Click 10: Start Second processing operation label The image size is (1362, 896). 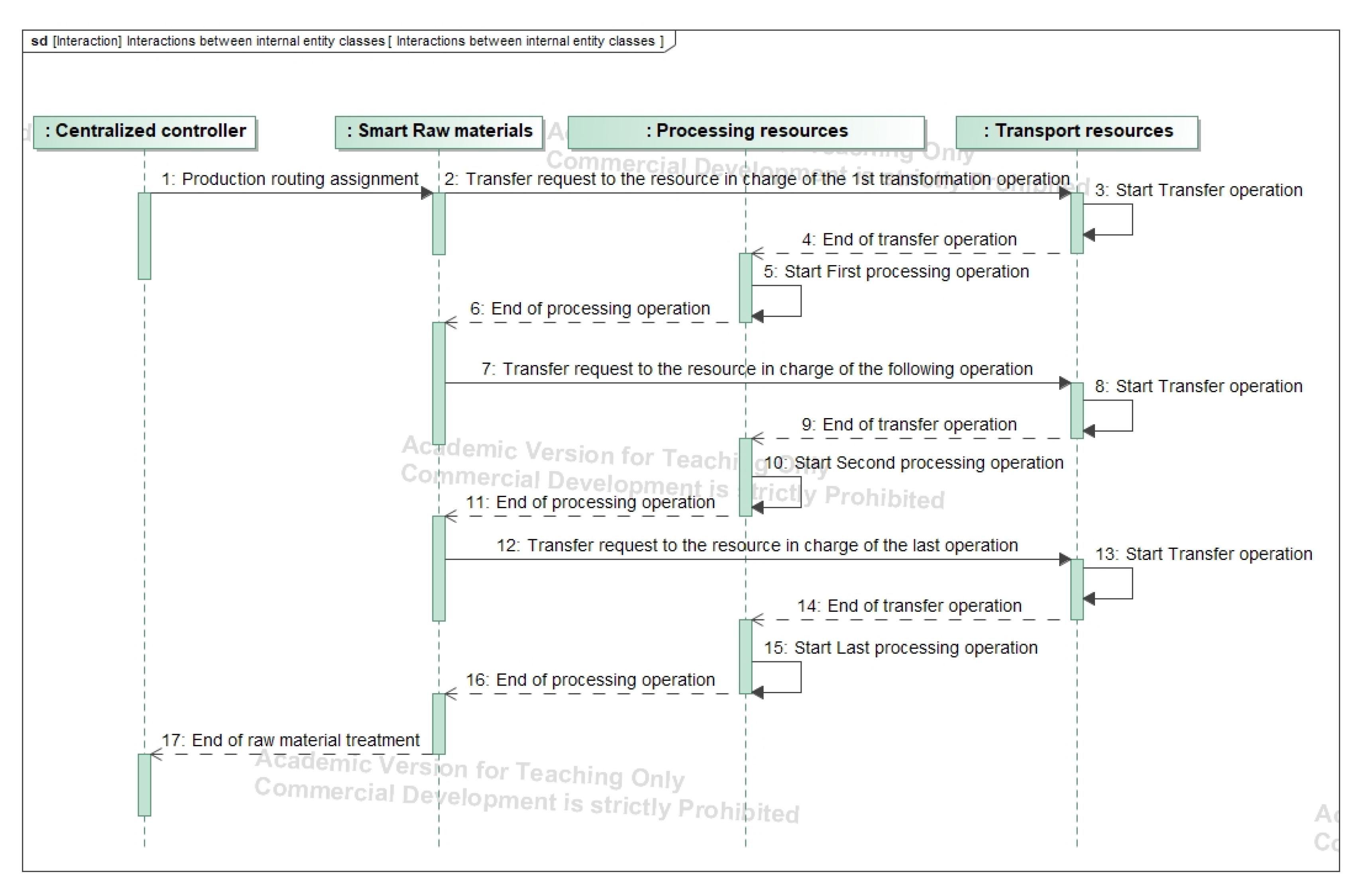pyautogui.click(x=913, y=463)
